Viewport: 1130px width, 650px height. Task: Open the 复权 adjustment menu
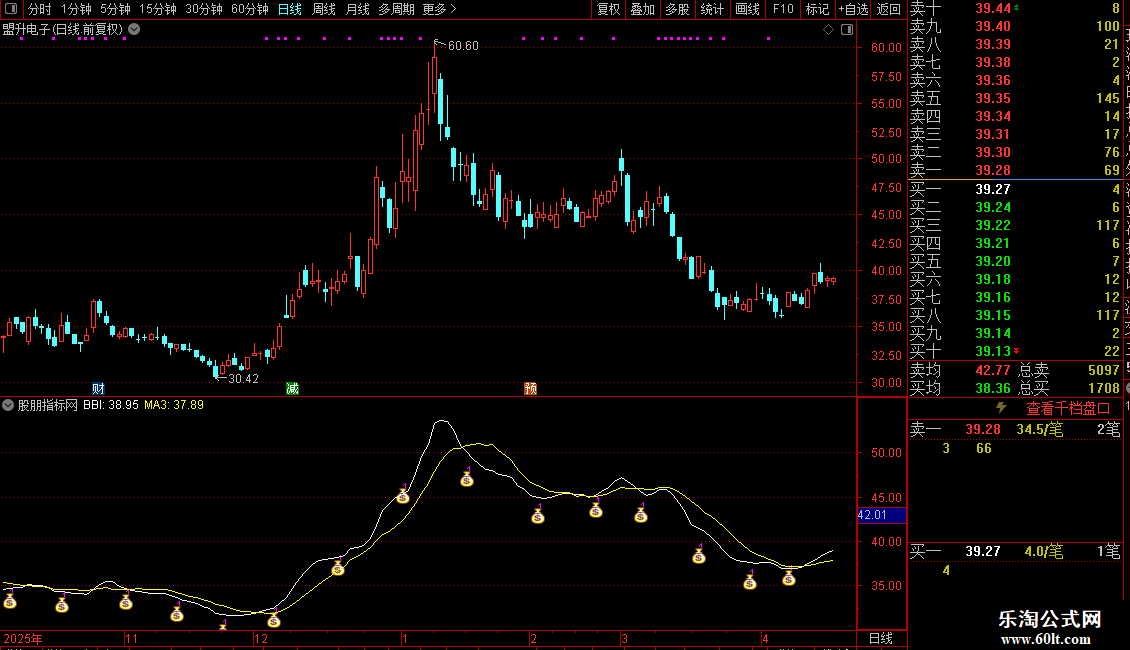click(608, 9)
